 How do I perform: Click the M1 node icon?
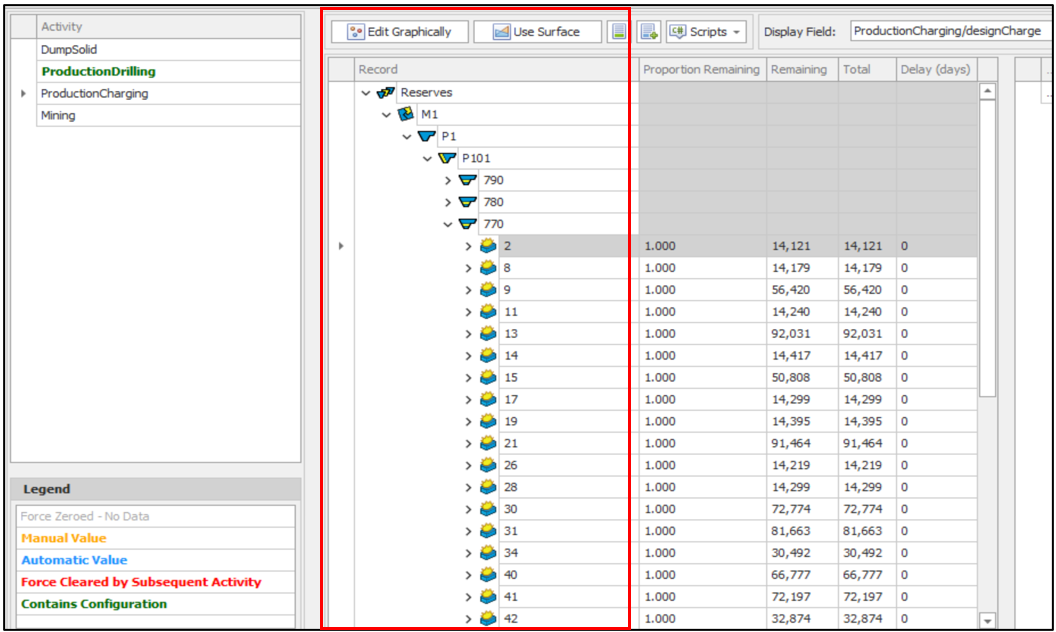pyautogui.click(x=406, y=115)
